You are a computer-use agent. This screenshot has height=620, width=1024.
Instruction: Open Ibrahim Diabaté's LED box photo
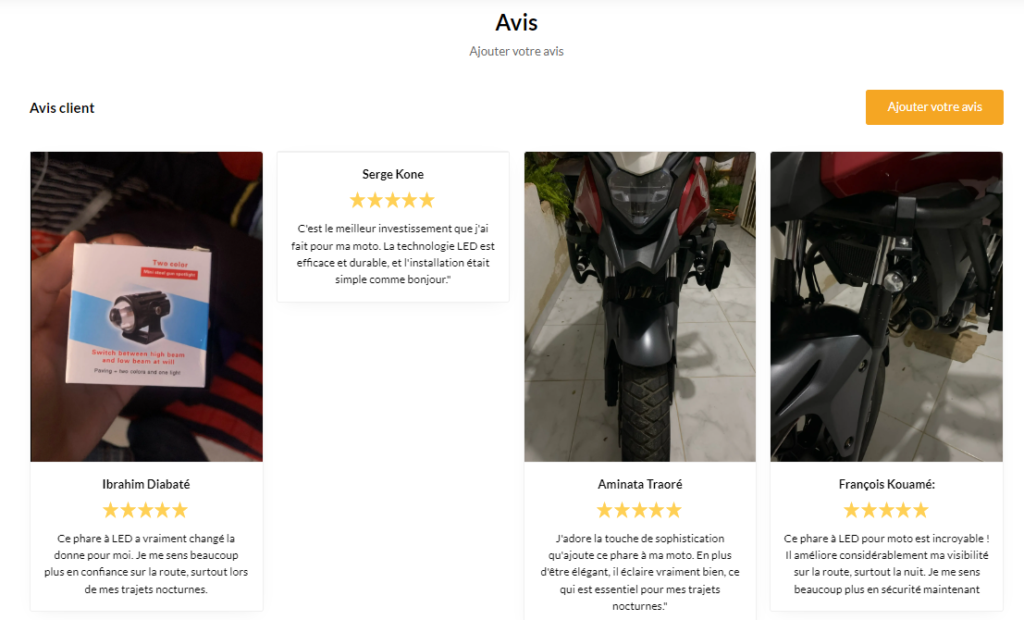(146, 306)
